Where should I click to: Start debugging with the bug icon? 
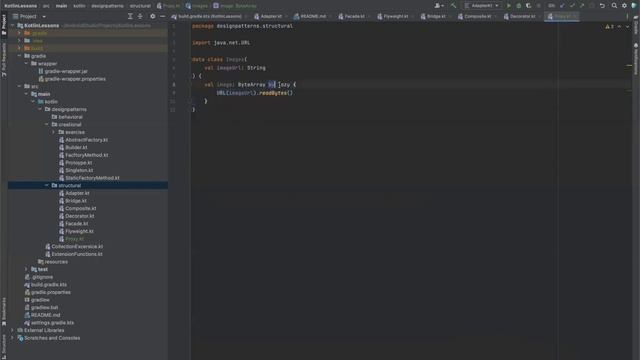point(519,6)
